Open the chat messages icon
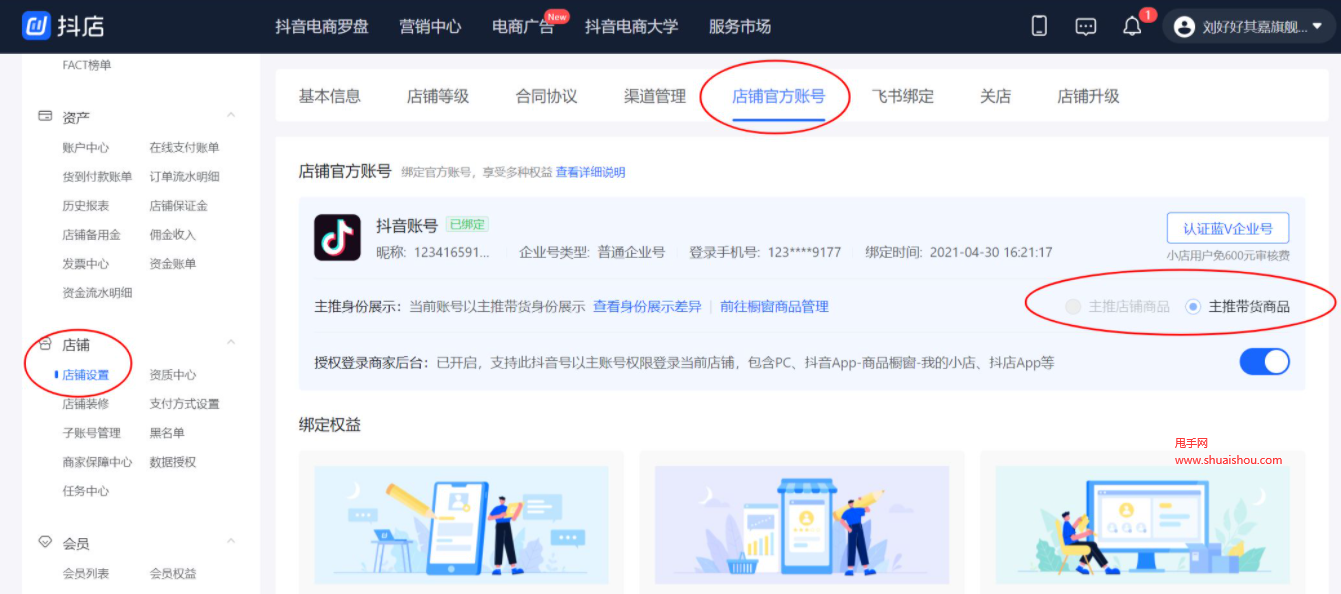This screenshot has height=594, width=1341. (x=1086, y=27)
